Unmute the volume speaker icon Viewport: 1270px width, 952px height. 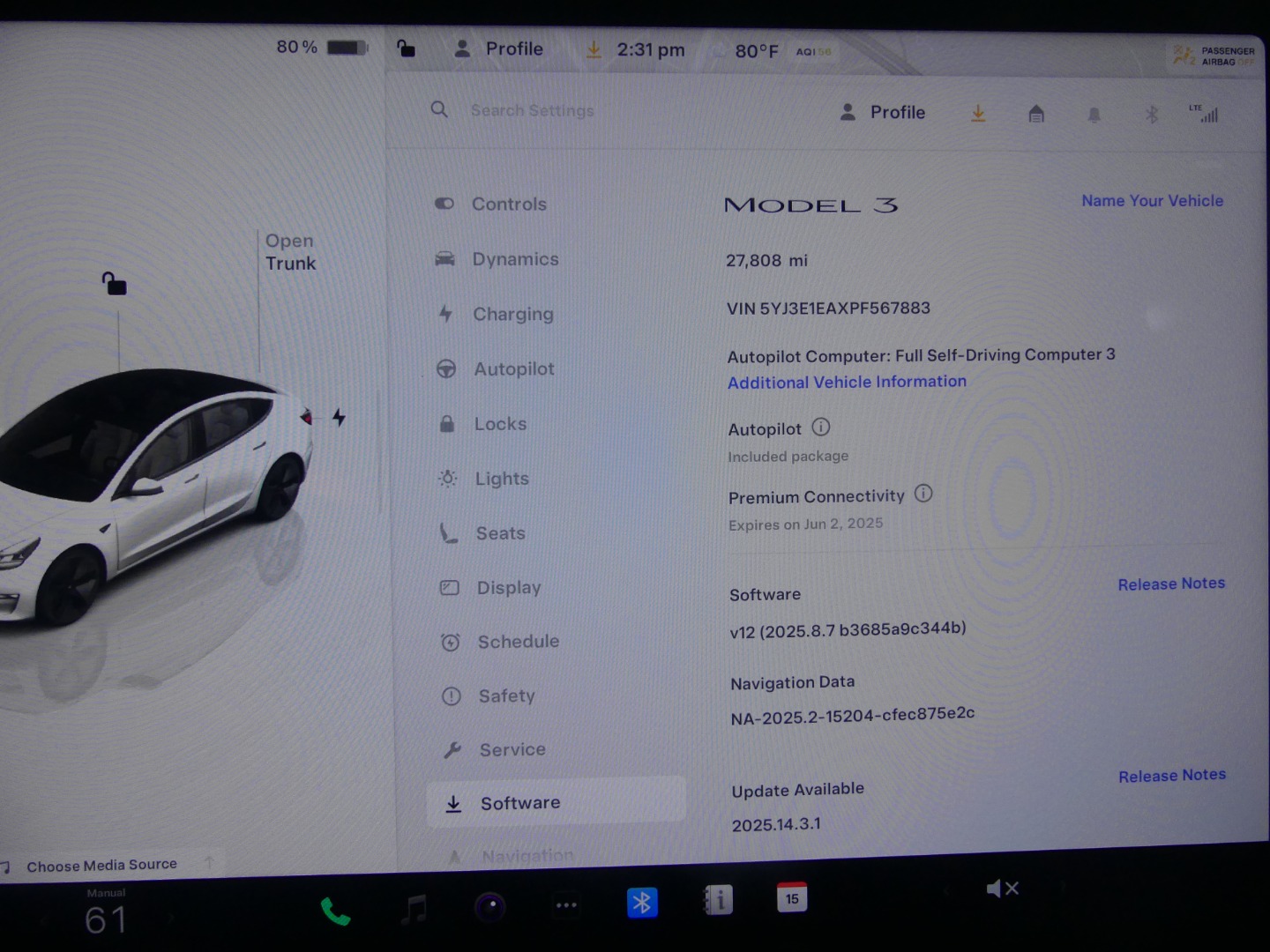[x=1002, y=889]
